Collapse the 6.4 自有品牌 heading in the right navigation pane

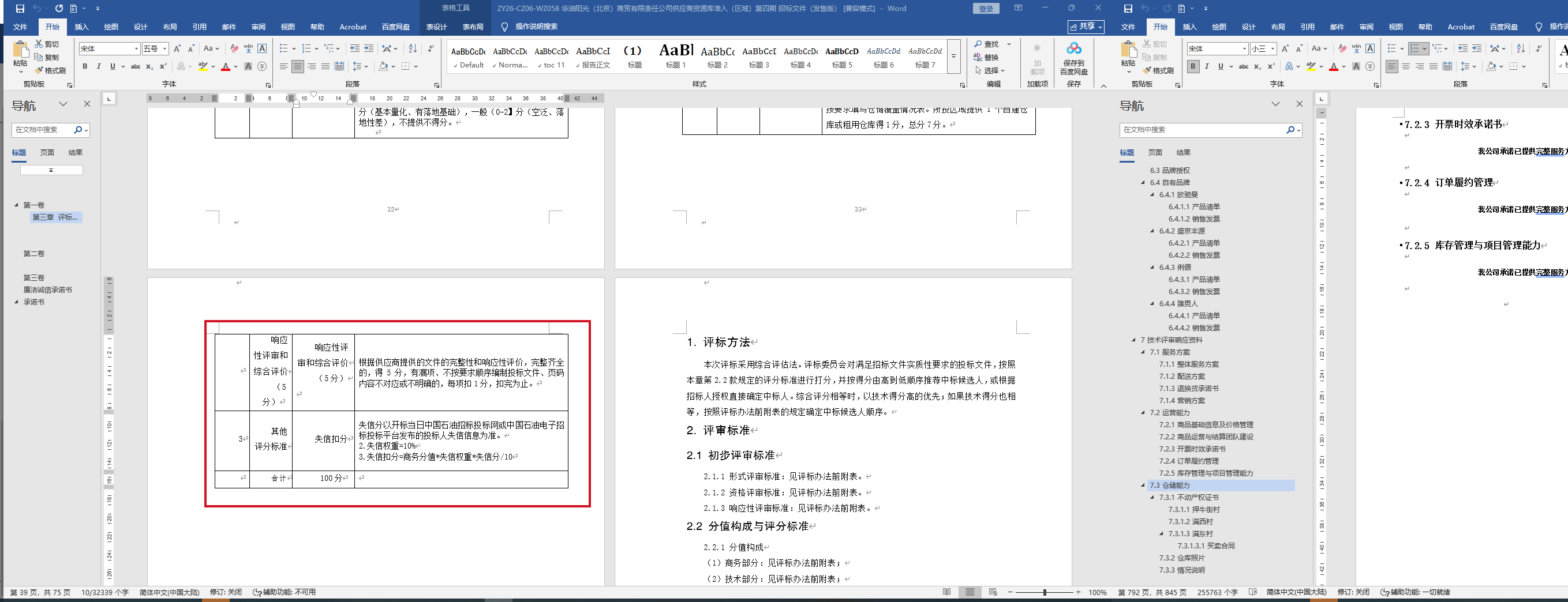(x=1143, y=182)
